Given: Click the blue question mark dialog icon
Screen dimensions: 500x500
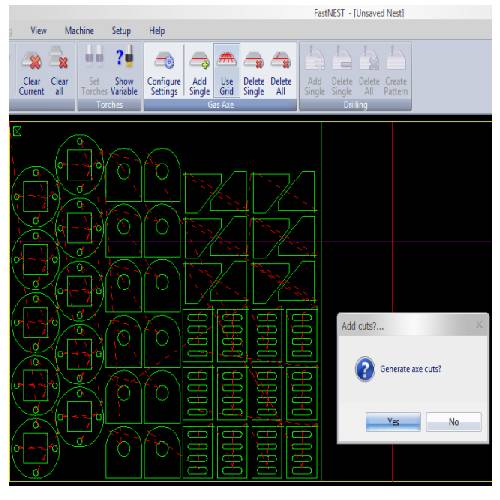Looking at the screenshot, I should tap(365, 369).
